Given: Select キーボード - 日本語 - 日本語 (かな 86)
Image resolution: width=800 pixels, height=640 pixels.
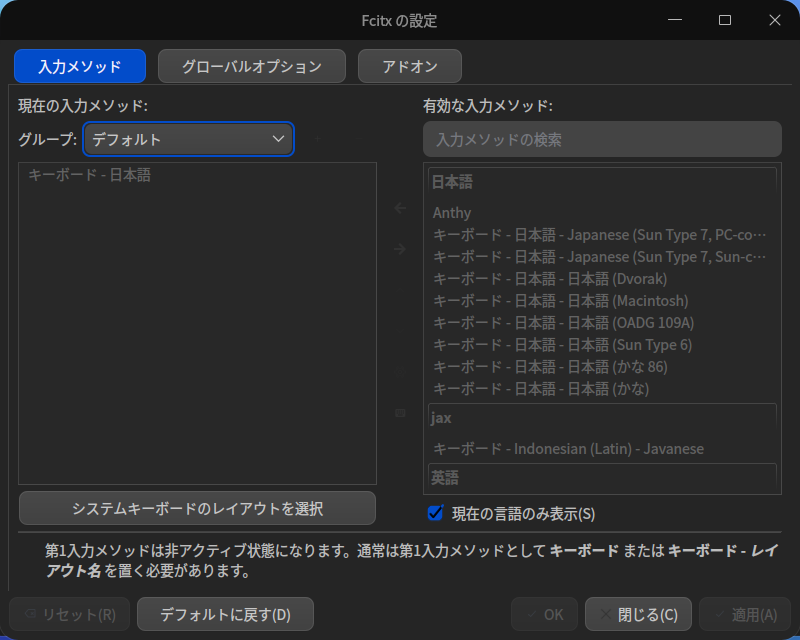Looking at the screenshot, I should pos(602,366).
